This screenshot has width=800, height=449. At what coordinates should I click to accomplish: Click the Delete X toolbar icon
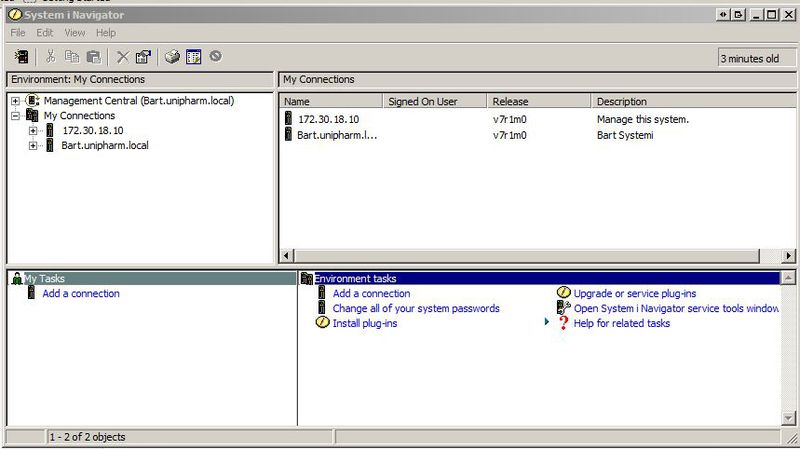tap(122, 57)
